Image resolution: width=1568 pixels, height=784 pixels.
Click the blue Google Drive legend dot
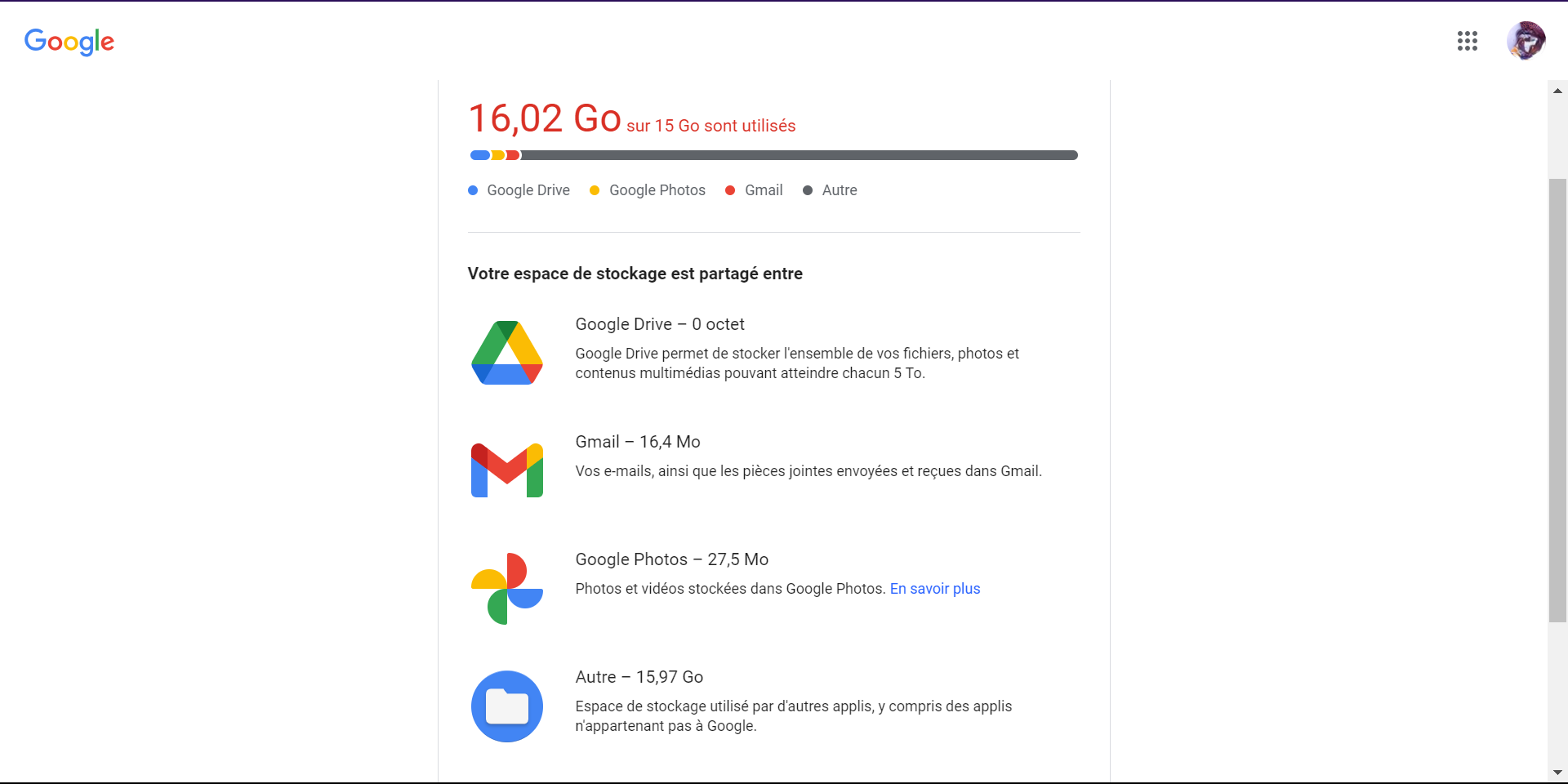pyautogui.click(x=473, y=190)
